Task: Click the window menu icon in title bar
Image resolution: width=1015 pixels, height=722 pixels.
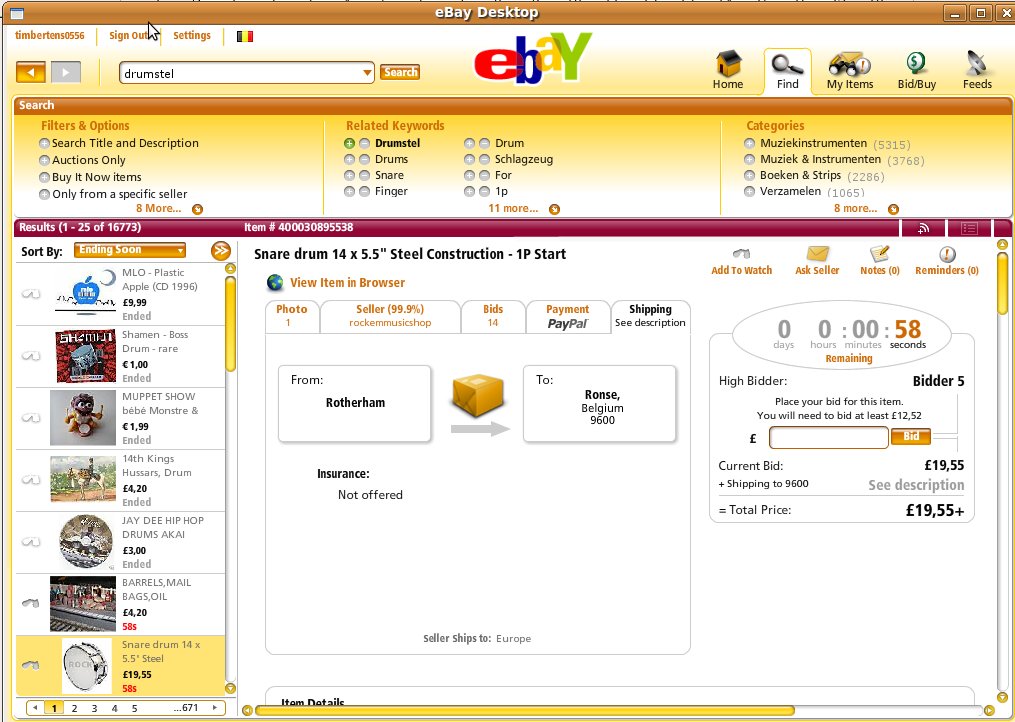Action: 17,13
